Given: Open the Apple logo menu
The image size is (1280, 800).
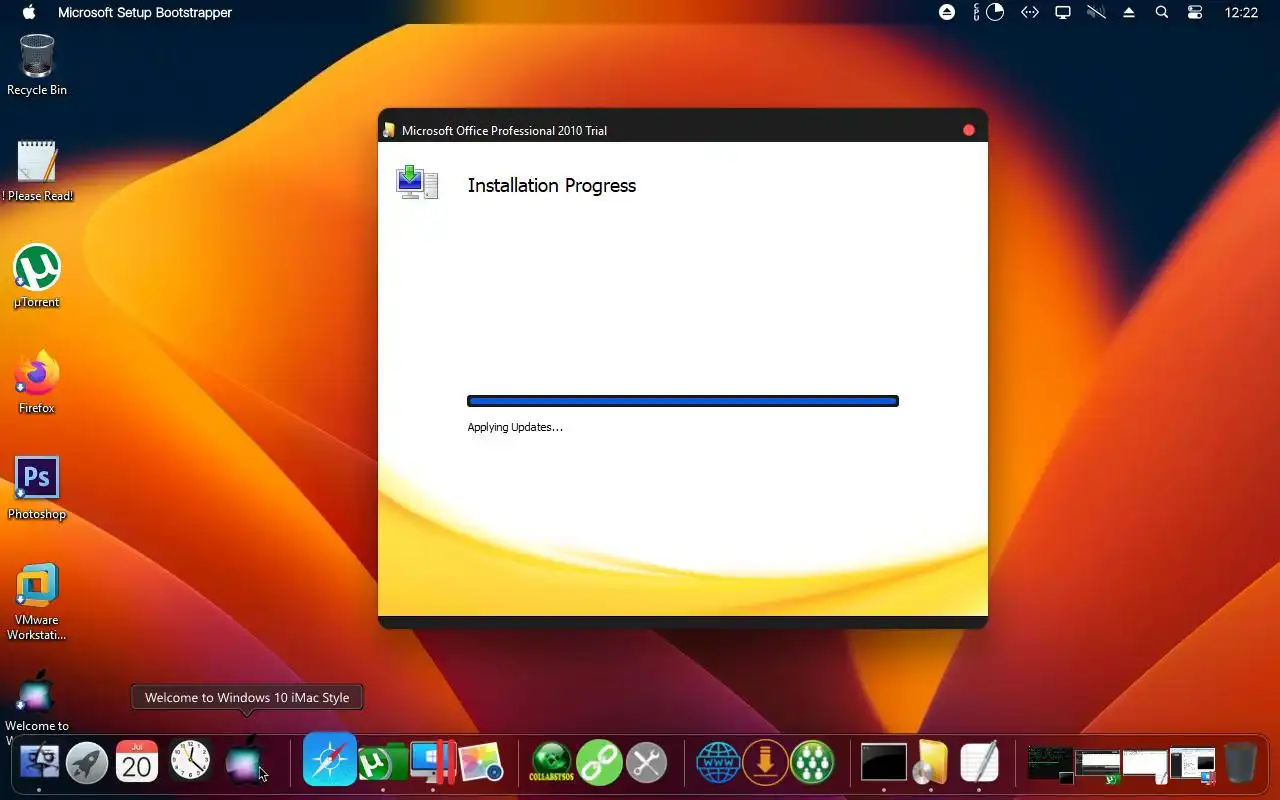Looking at the screenshot, I should point(29,12).
